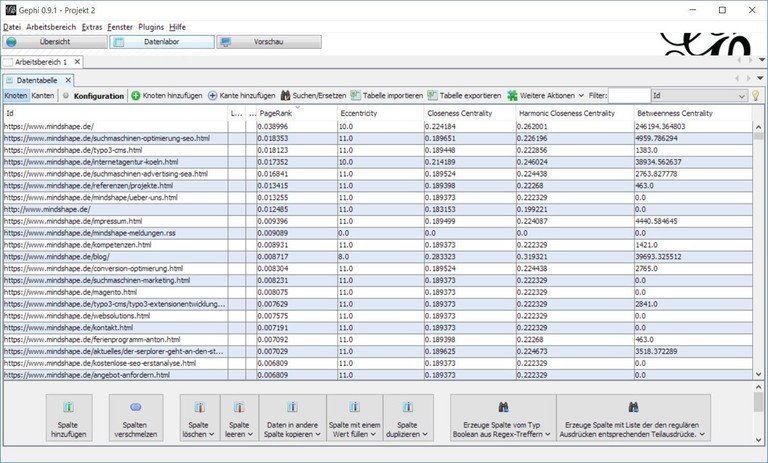
Task: Expand the Teilausdrücke column dropdown arrow
Action: pyautogui.click(x=702, y=435)
